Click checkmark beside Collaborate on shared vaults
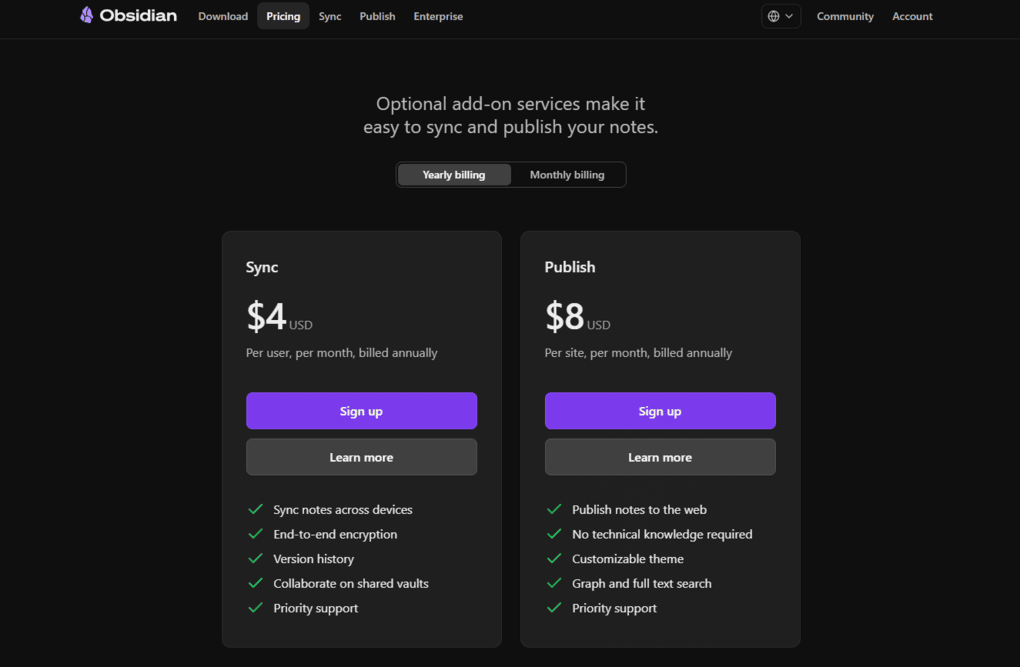The height and width of the screenshot is (667, 1020). click(256, 583)
